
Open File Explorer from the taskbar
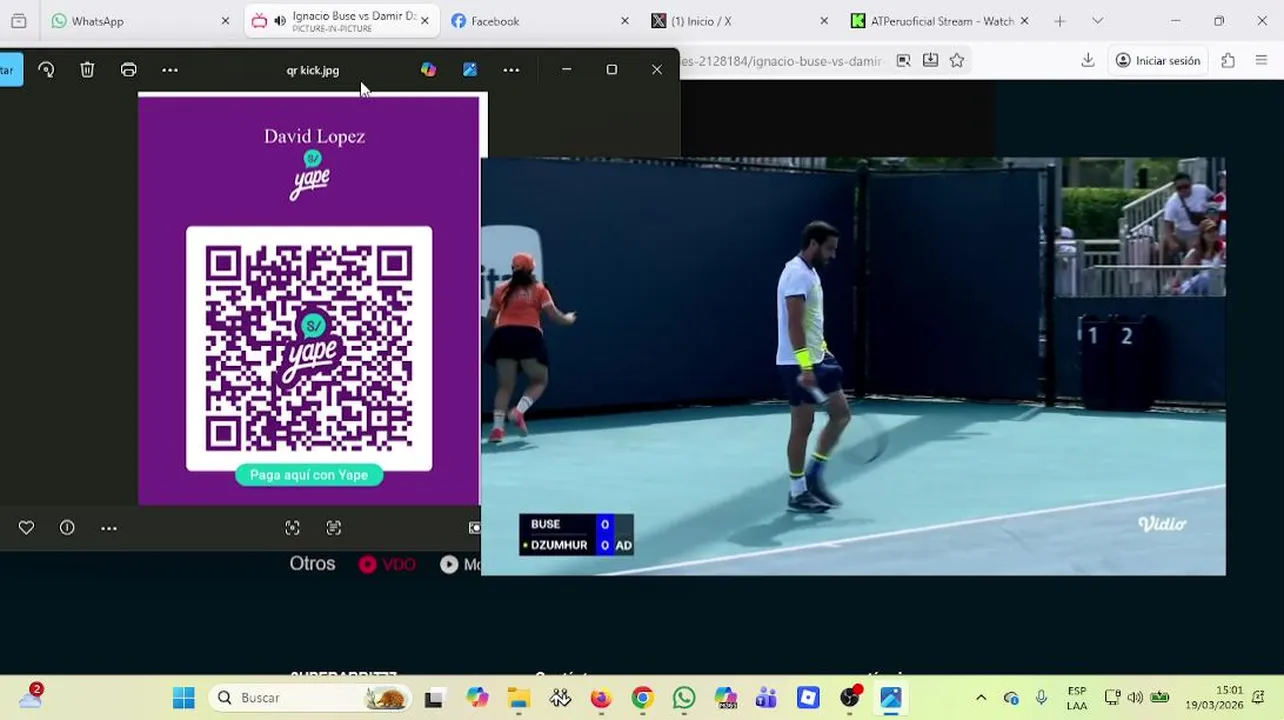tap(518, 698)
